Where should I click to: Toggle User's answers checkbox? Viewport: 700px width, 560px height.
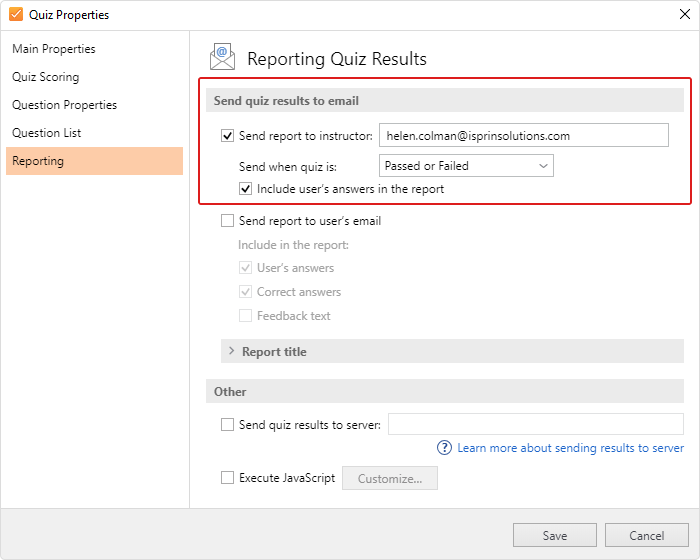click(x=246, y=268)
